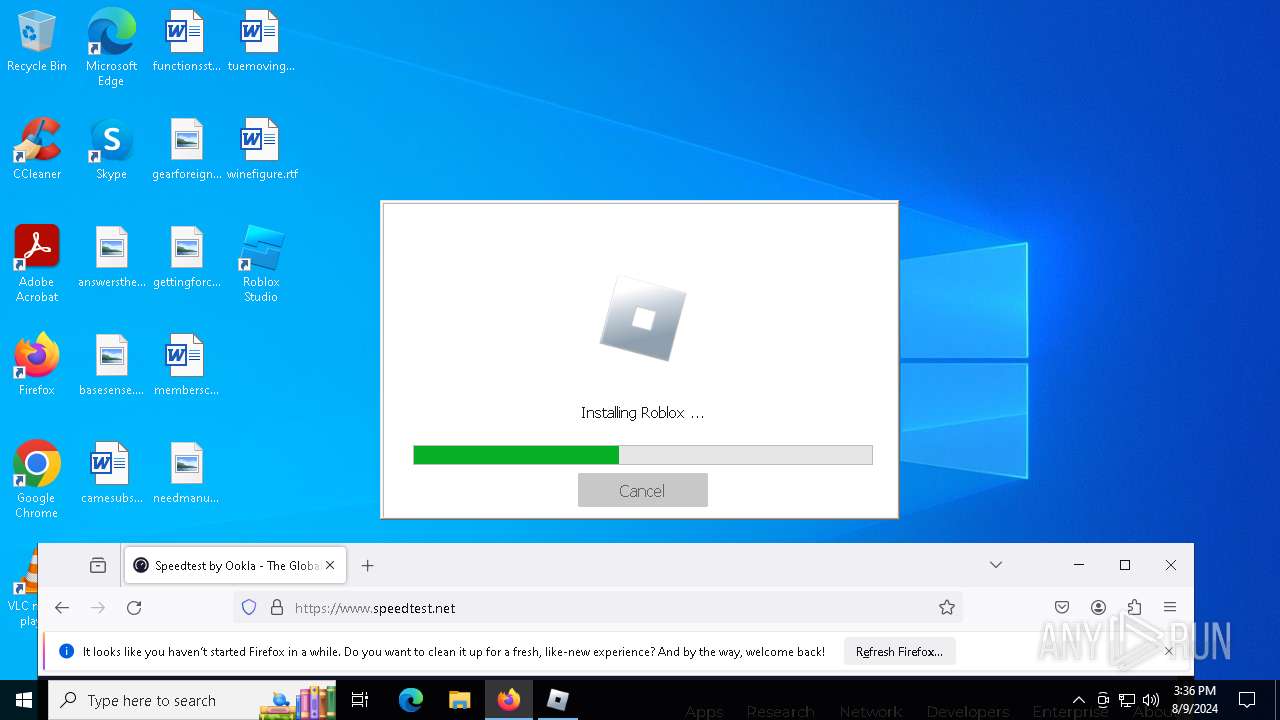This screenshot has width=1280, height=720.
Task: Select the winefigure.rtf file icon
Action: point(261,149)
